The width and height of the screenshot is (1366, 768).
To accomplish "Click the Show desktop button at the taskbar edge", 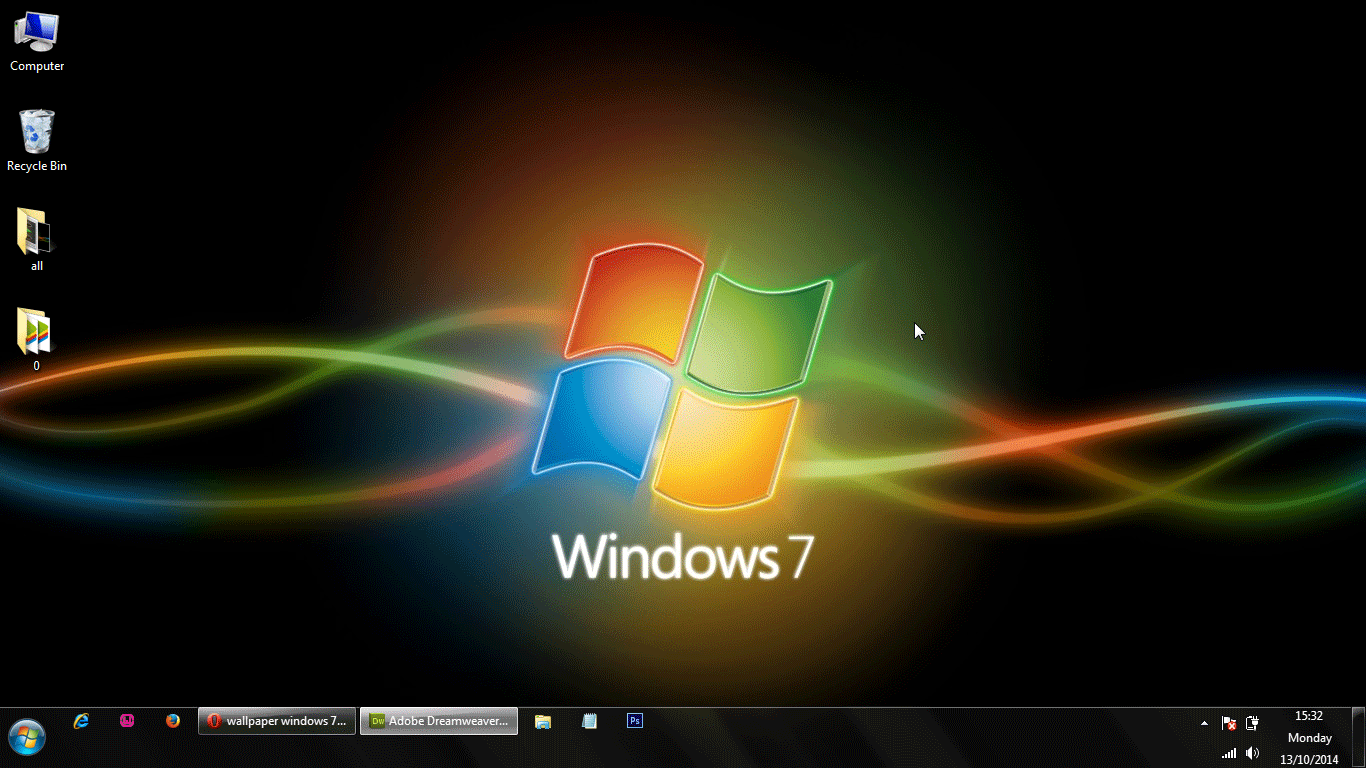I will pos(1358,738).
